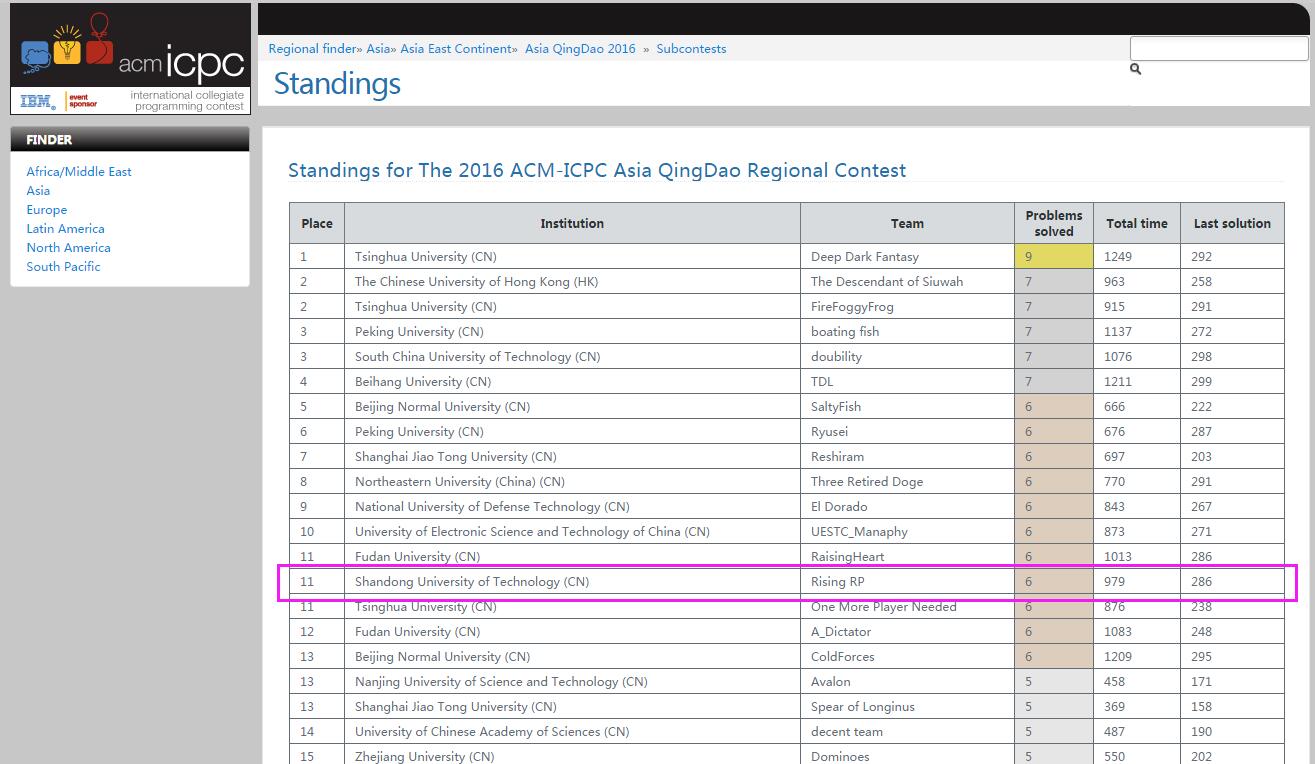Select Africa/Middle East in Finder

79,171
